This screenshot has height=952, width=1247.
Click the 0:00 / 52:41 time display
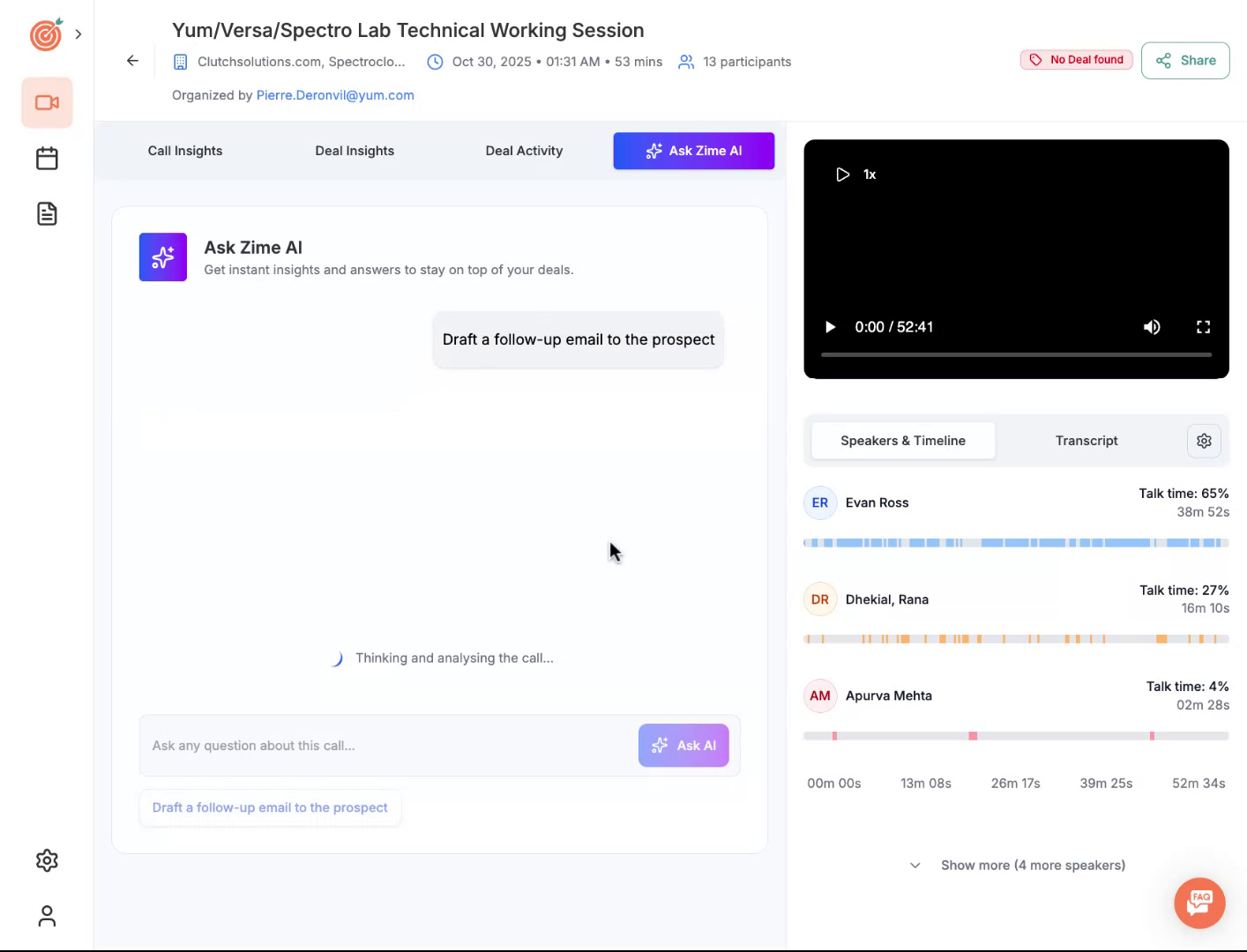tap(893, 327)
